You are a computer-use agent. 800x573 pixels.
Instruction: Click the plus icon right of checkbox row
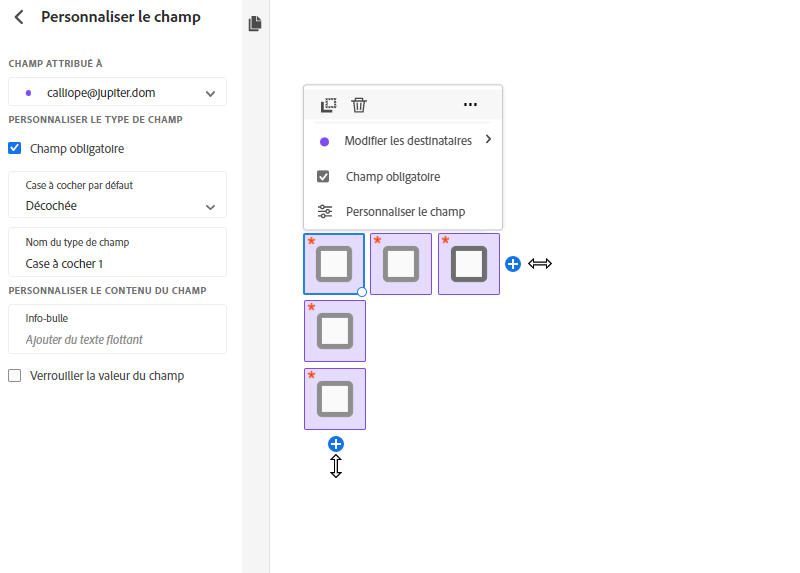click(513, 264)
